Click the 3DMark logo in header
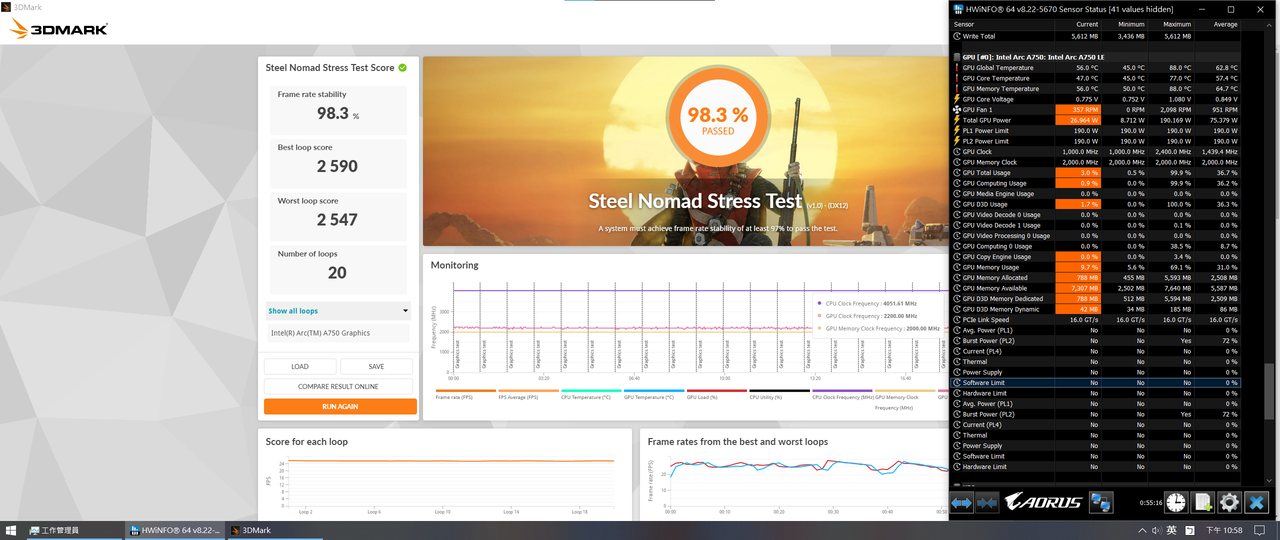1280x540 pixels. click(58, 29)
